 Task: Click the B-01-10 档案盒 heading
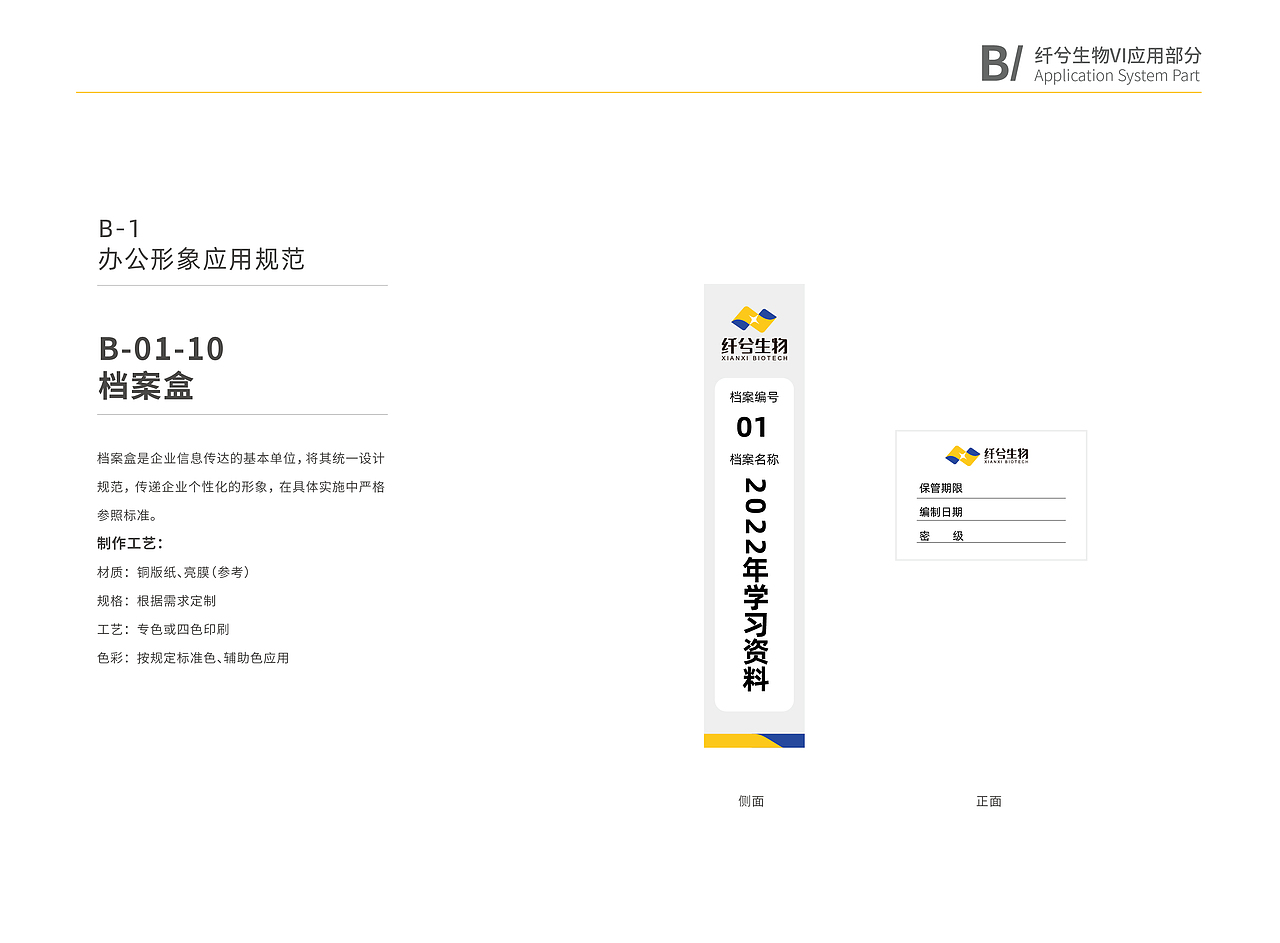pos(161,366)
